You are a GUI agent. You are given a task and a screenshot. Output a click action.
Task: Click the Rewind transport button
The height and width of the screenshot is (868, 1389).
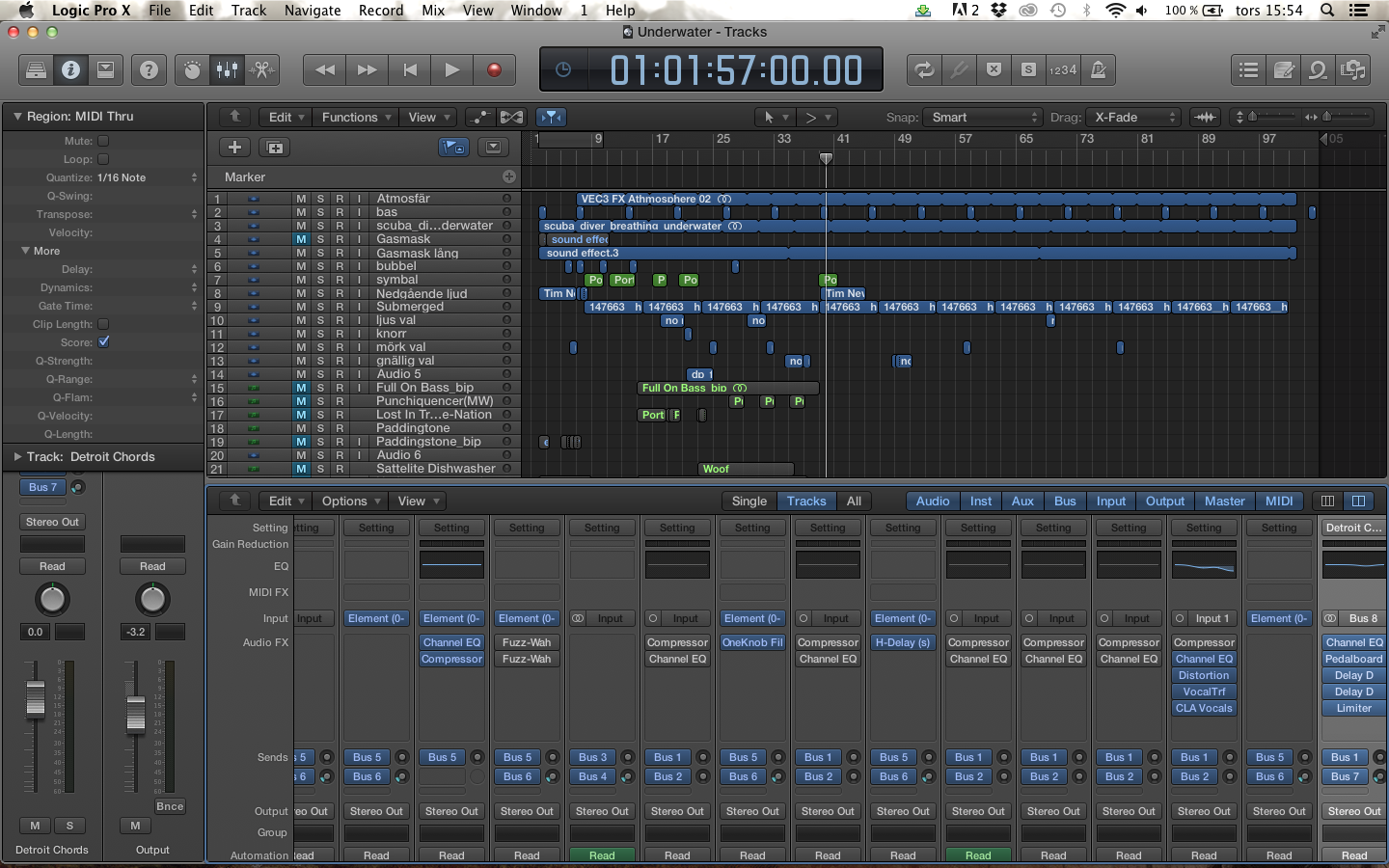325,69
